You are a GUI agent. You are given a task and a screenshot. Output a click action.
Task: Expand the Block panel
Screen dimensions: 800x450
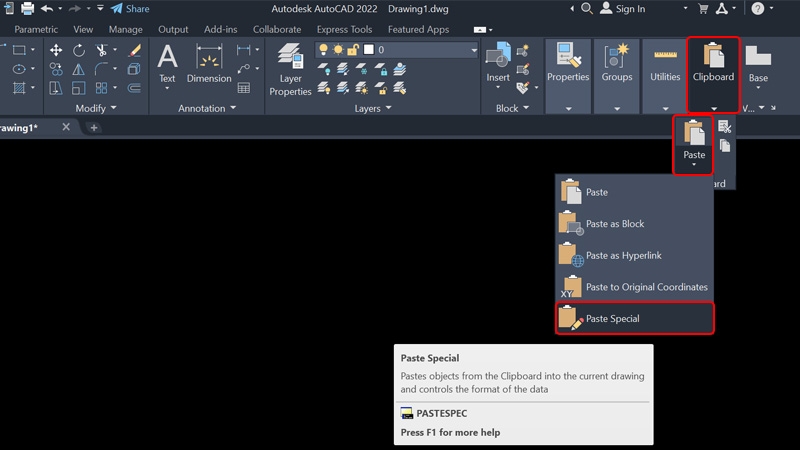(x=512, y=108)
